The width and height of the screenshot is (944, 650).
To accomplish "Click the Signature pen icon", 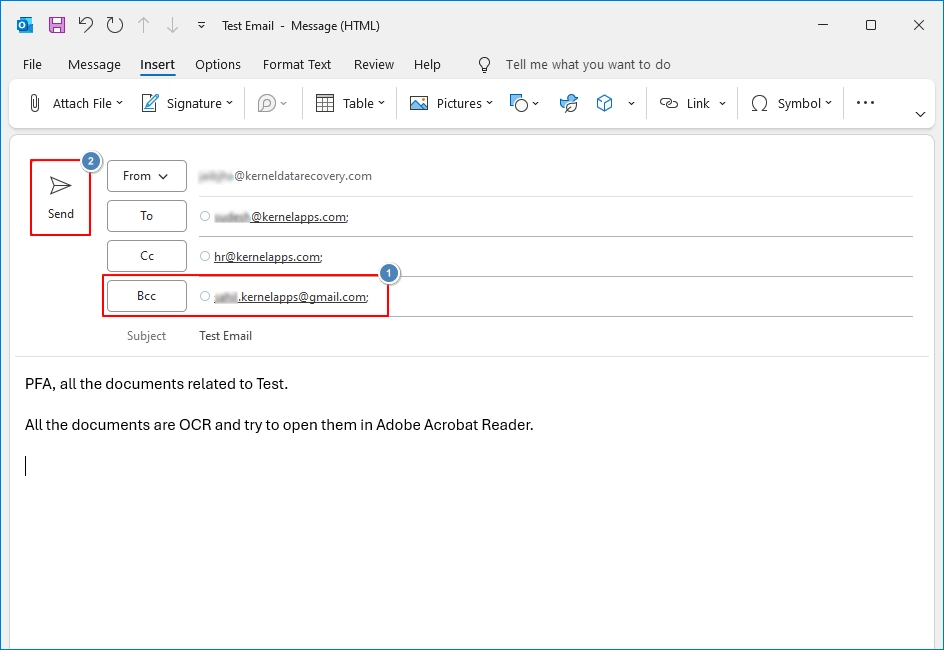I will point(150,104).
